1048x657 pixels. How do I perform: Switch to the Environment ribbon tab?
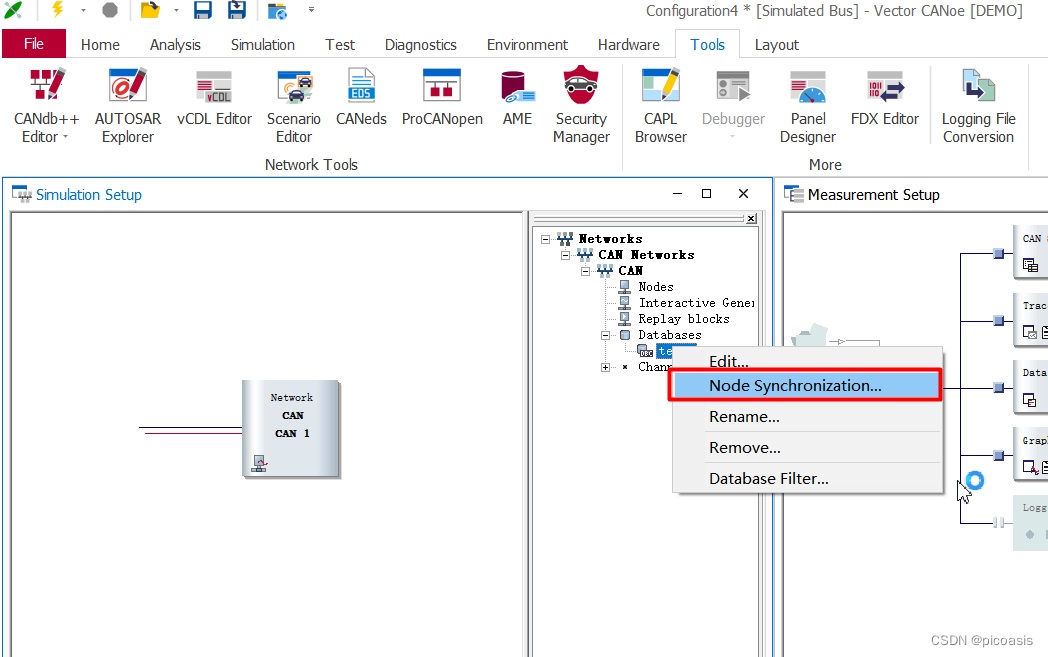[527, 45]
